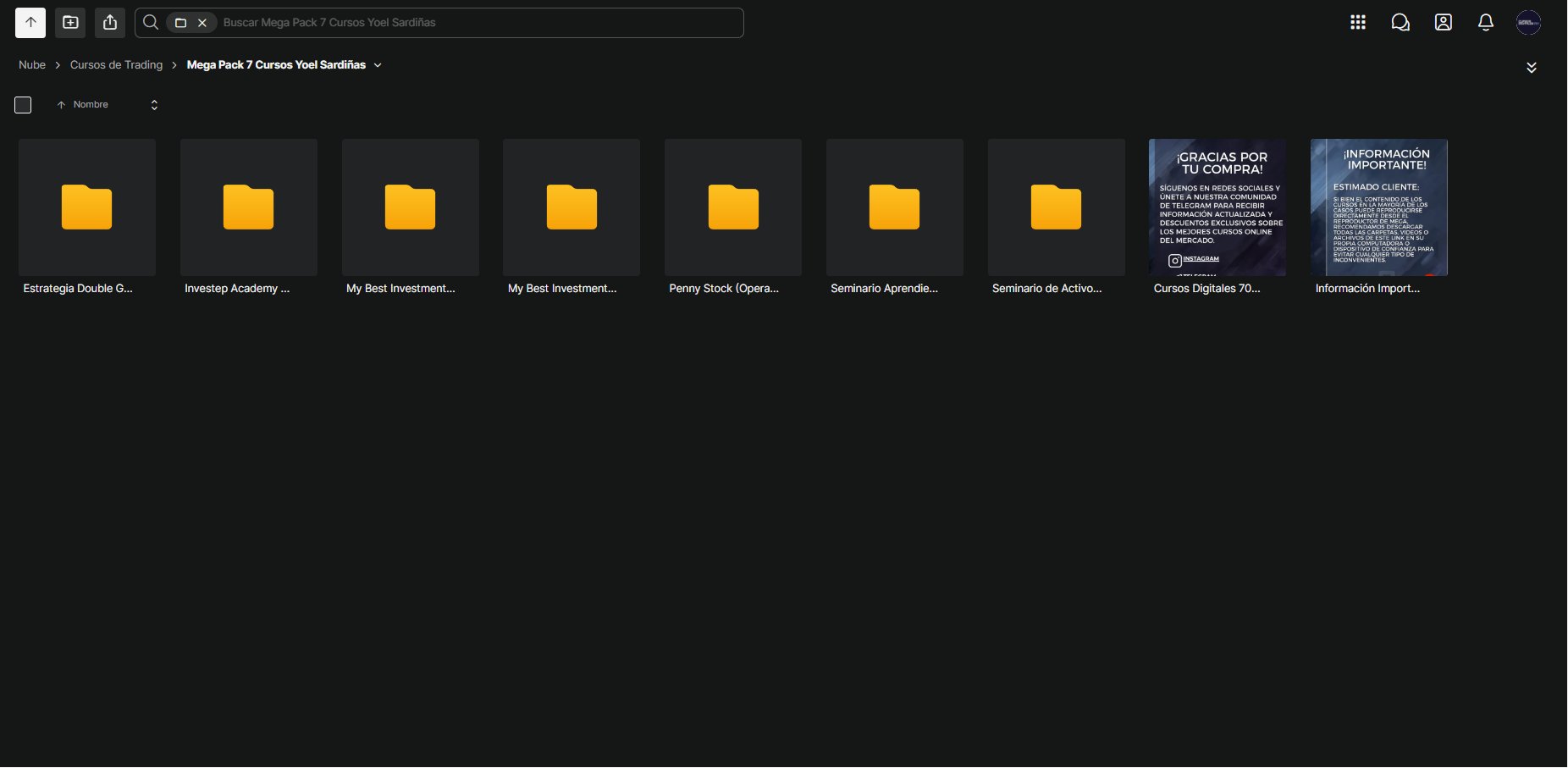Viewport: 1568px width, 768px height.
Task: Open the apps grid menu
Action: 1358,23
